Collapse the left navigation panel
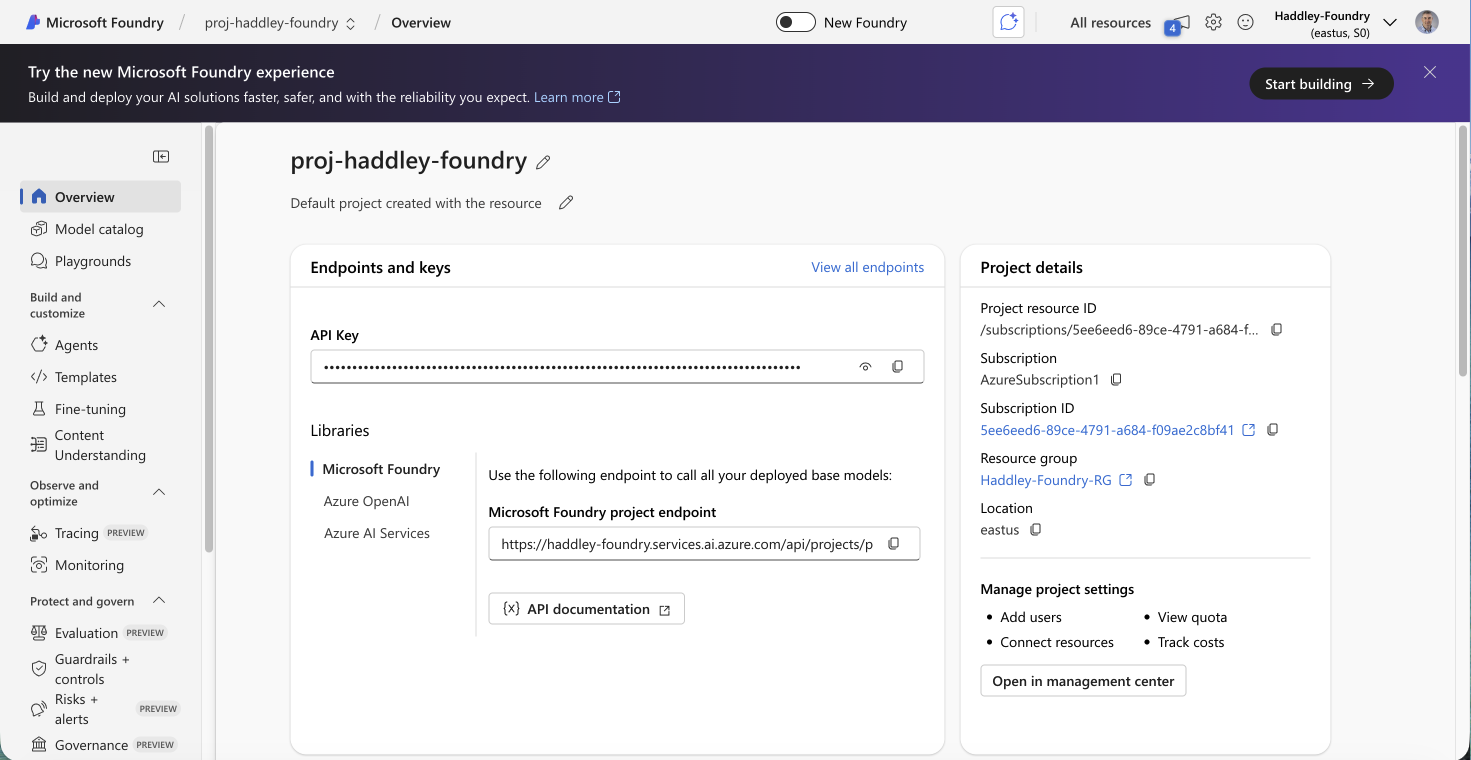Image resolution: width=1471 pixels, height=760 pixels. pyautogui.click(x=160, y=156)
